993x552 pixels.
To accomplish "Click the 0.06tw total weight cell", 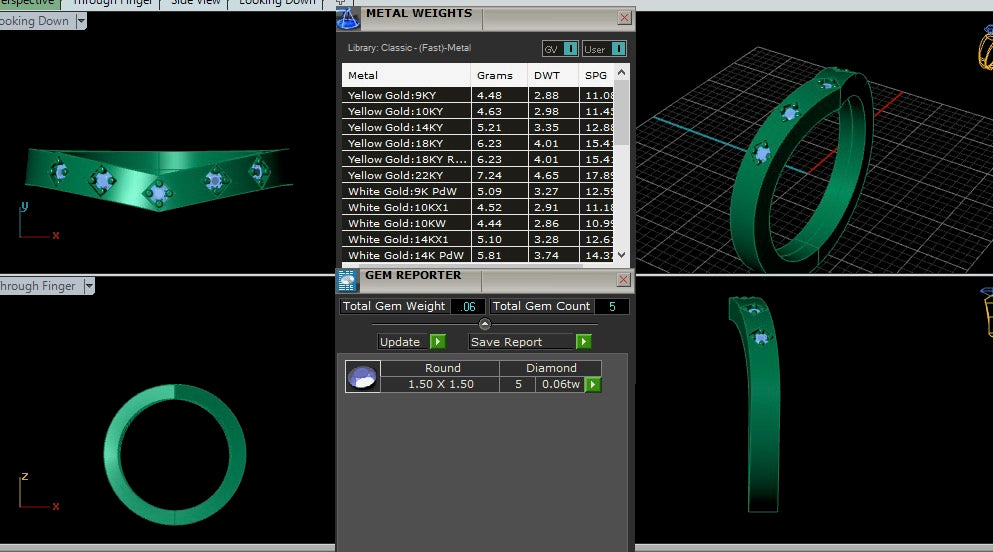I will point(560,384).
